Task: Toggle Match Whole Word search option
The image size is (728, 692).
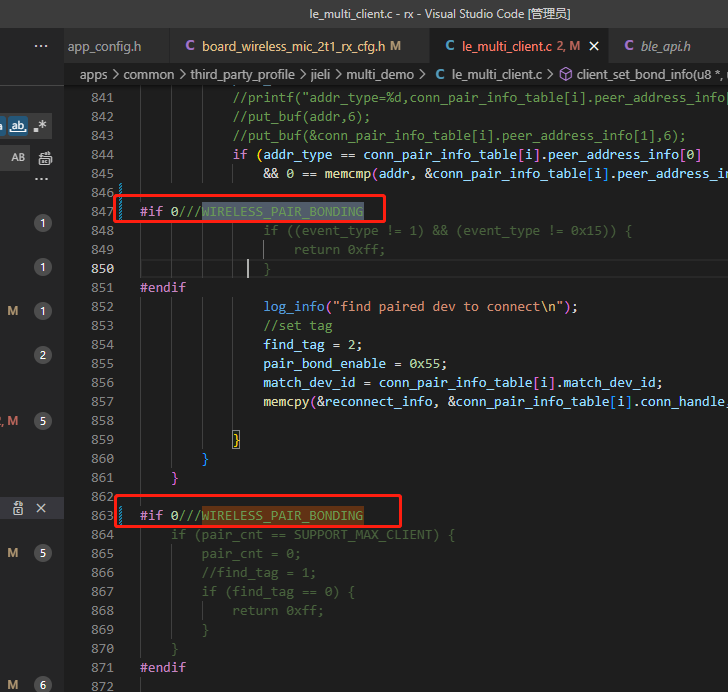Action: tap(18, 126)
